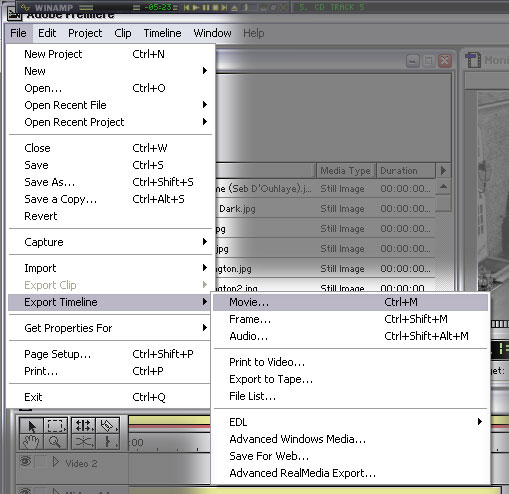Click Winamp play button
The width and height of the screenshot is (509, 494).
pyautogui.click(x=196, y=7)
